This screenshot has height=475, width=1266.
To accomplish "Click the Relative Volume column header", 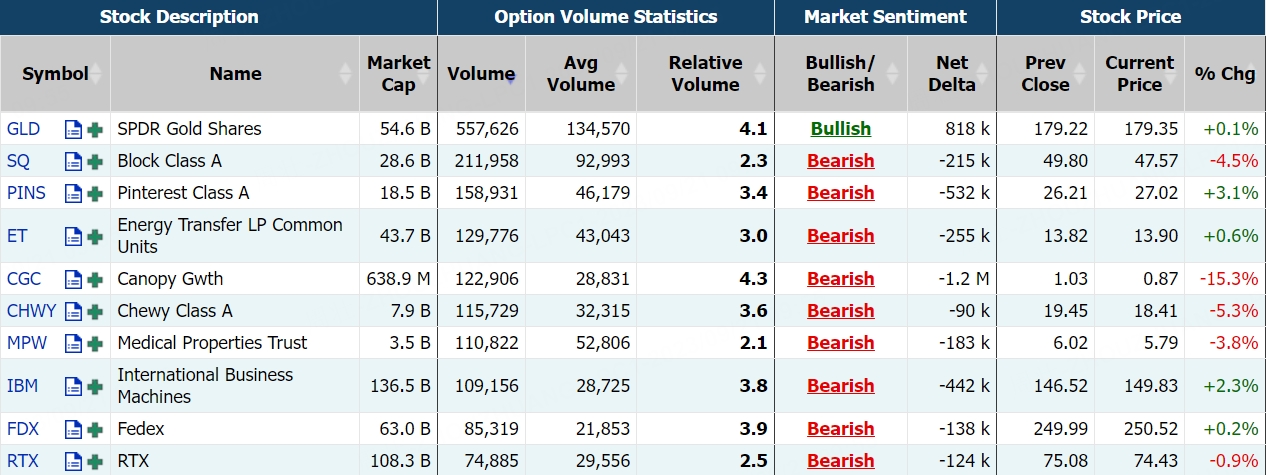I will [x=705, y=74].
